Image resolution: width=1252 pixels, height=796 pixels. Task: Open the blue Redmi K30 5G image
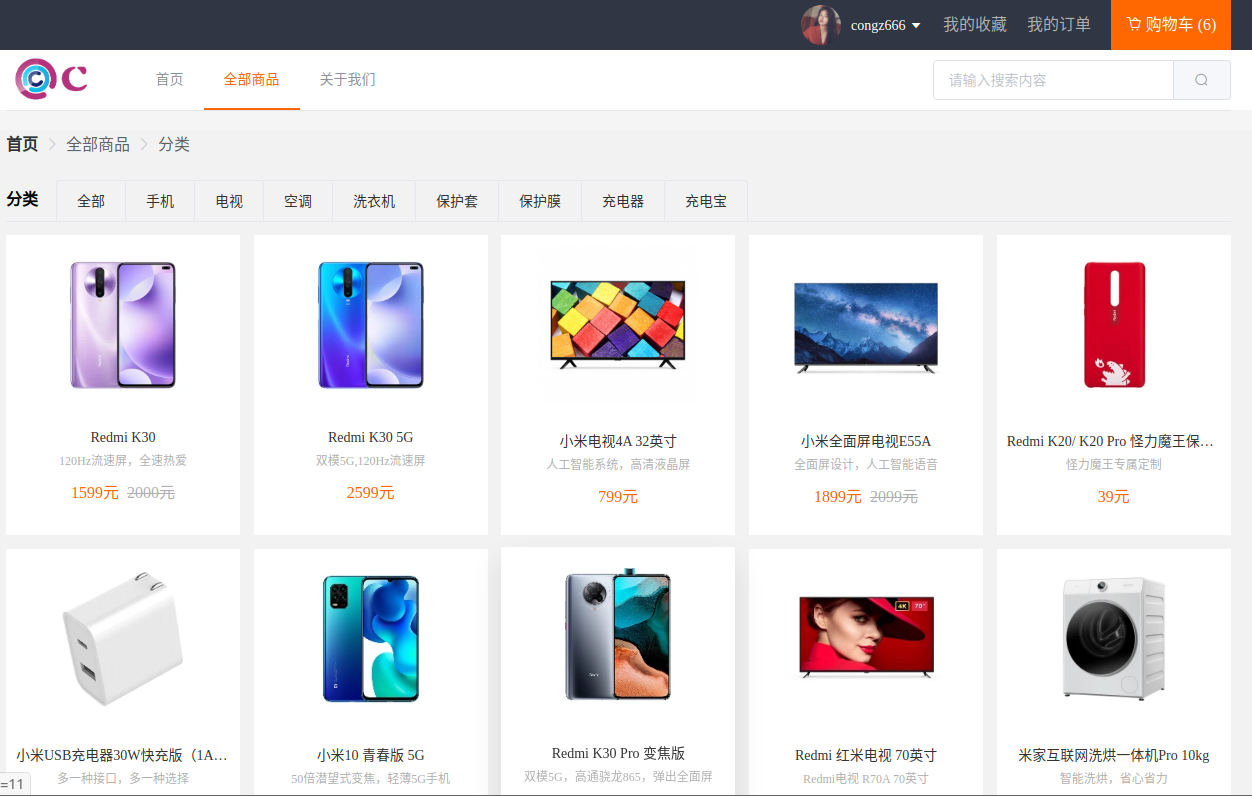click(371, 325)
